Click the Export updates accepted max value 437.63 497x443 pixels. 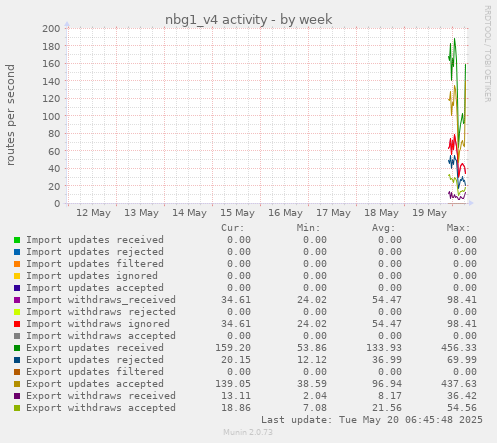[x=459, y=384]
